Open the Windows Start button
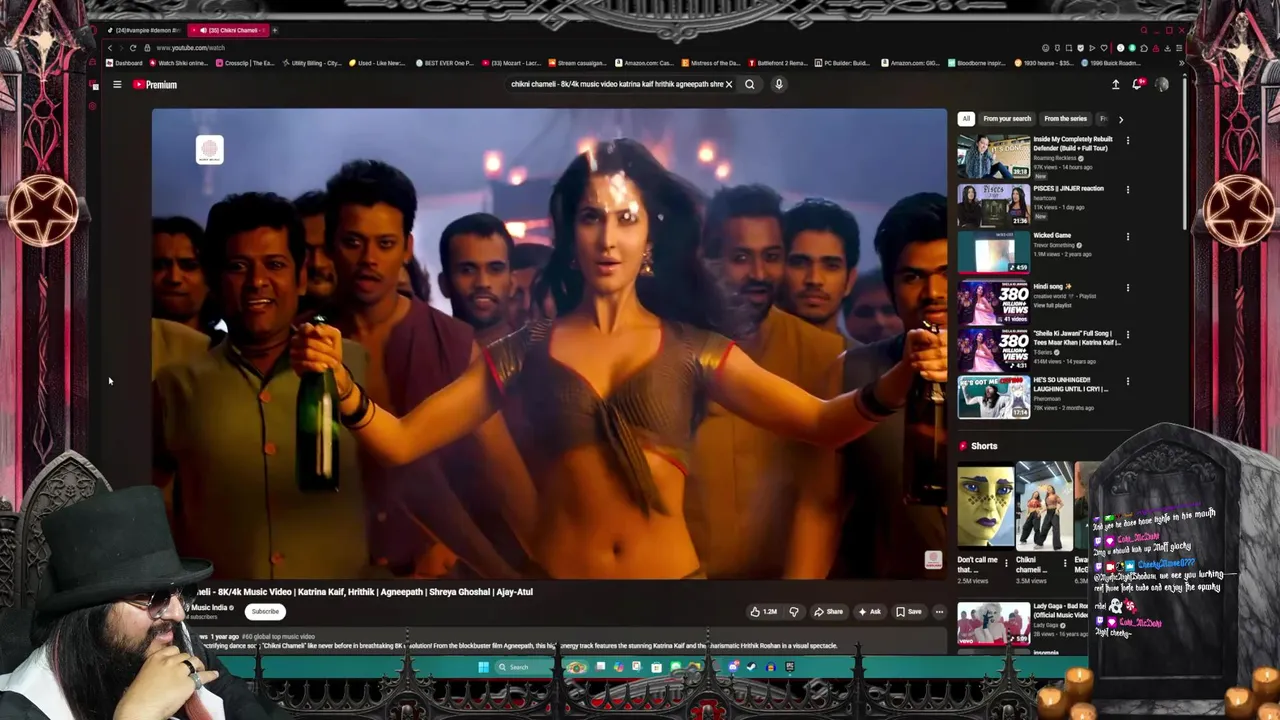 point(483,667)
